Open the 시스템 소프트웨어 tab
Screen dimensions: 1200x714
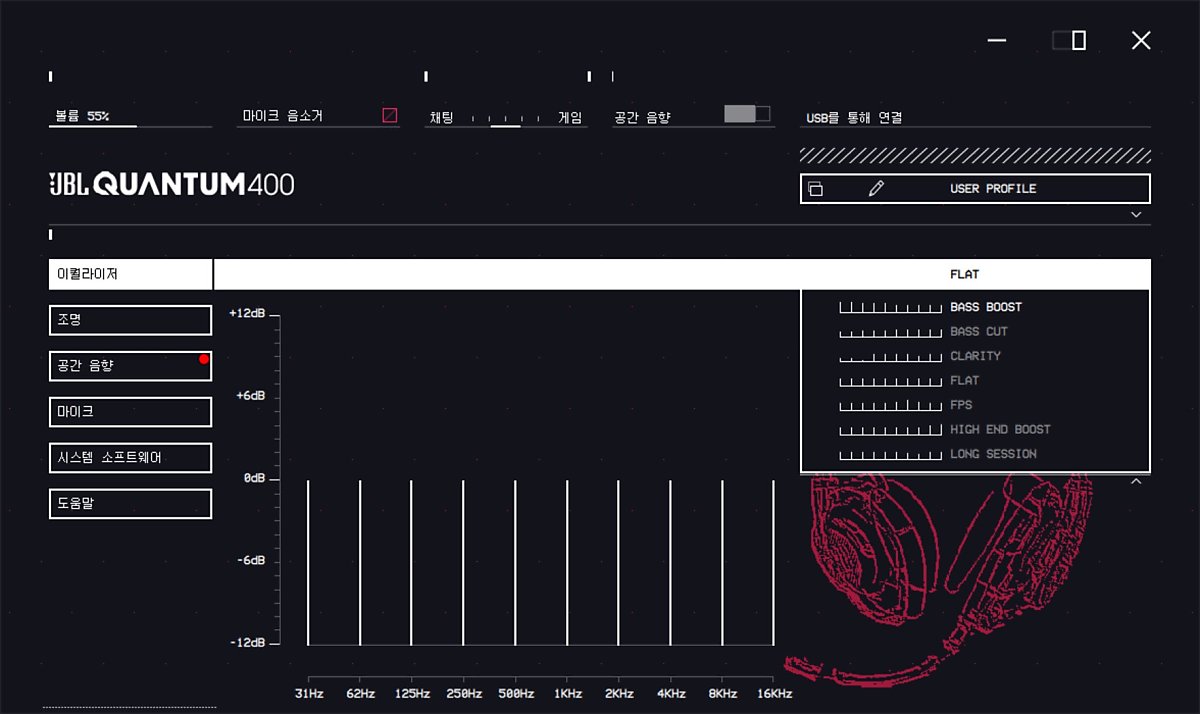pos(130,458)
